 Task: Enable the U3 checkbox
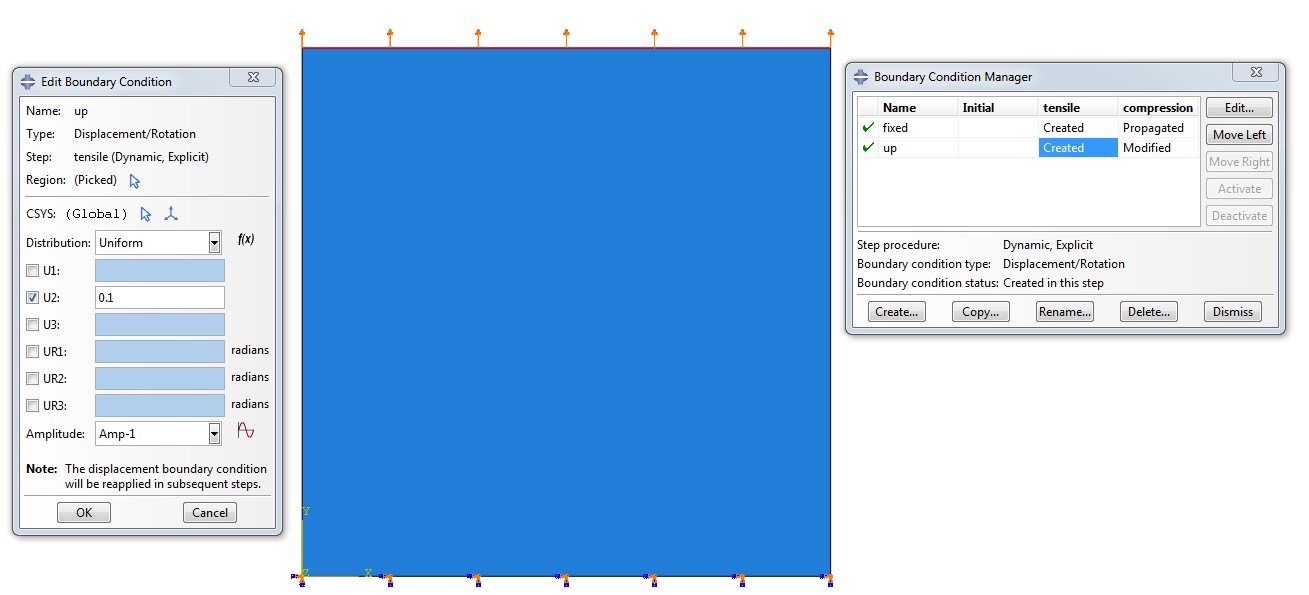[x=33, y=324]
